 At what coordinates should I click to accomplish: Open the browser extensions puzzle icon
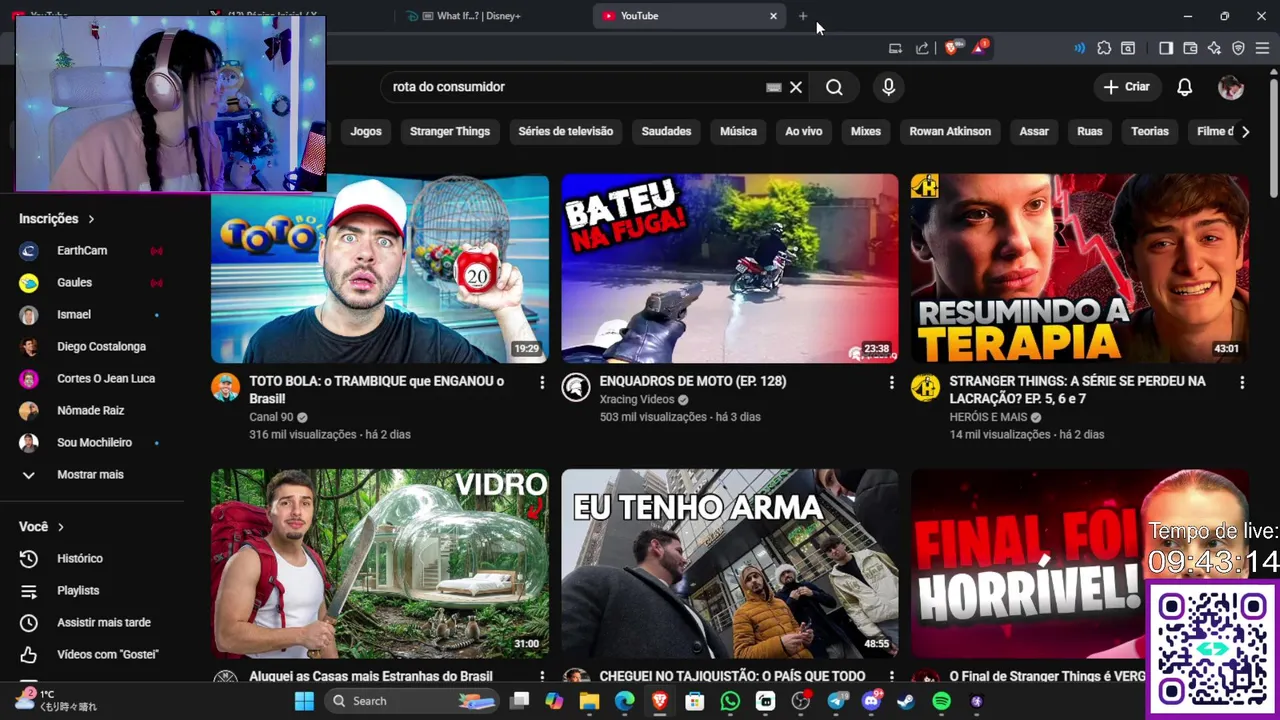click(1104, 48)
